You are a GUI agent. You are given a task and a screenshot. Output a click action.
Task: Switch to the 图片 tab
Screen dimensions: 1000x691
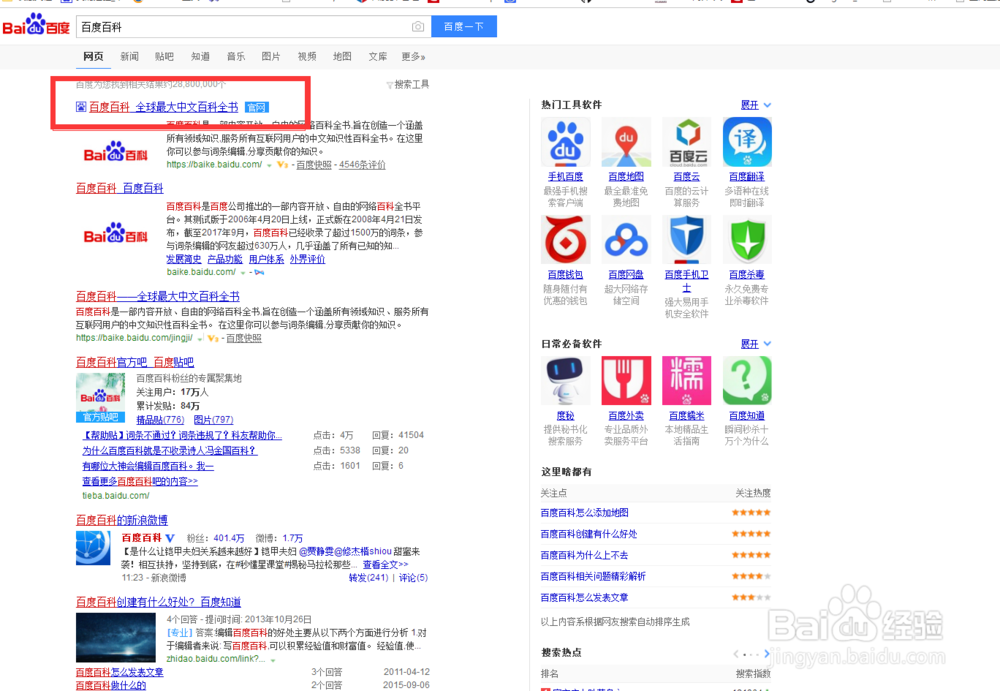(x=271, y=57)
